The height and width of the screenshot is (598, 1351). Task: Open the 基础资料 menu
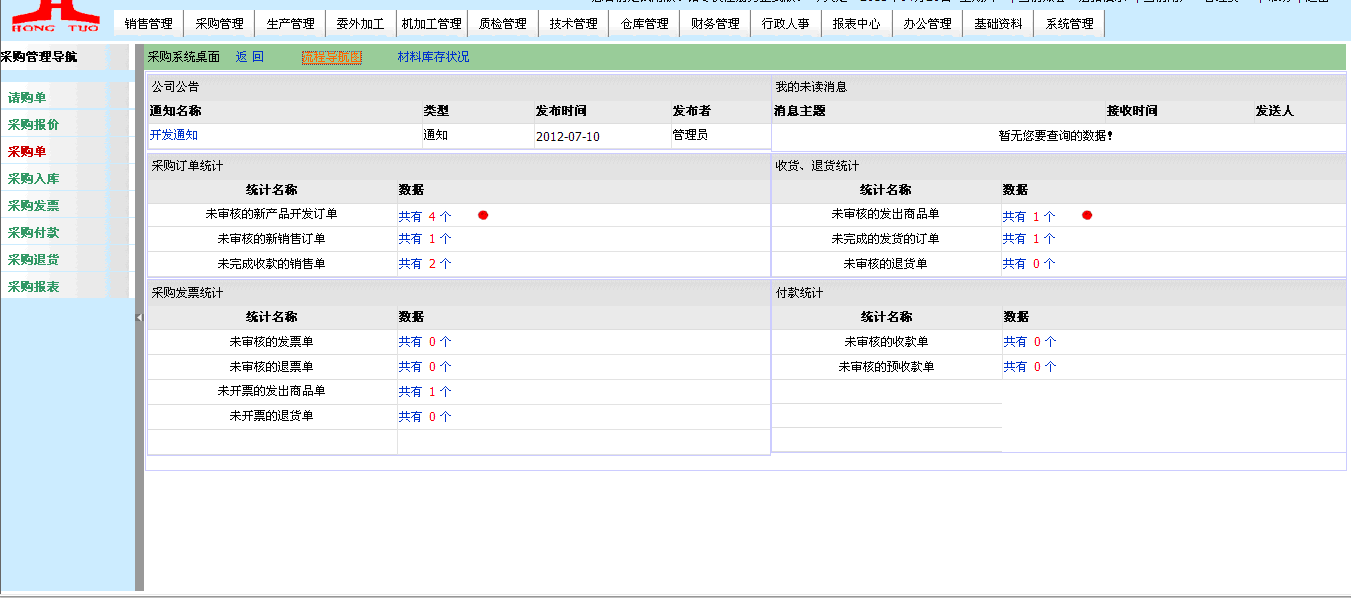click(999, 24)
